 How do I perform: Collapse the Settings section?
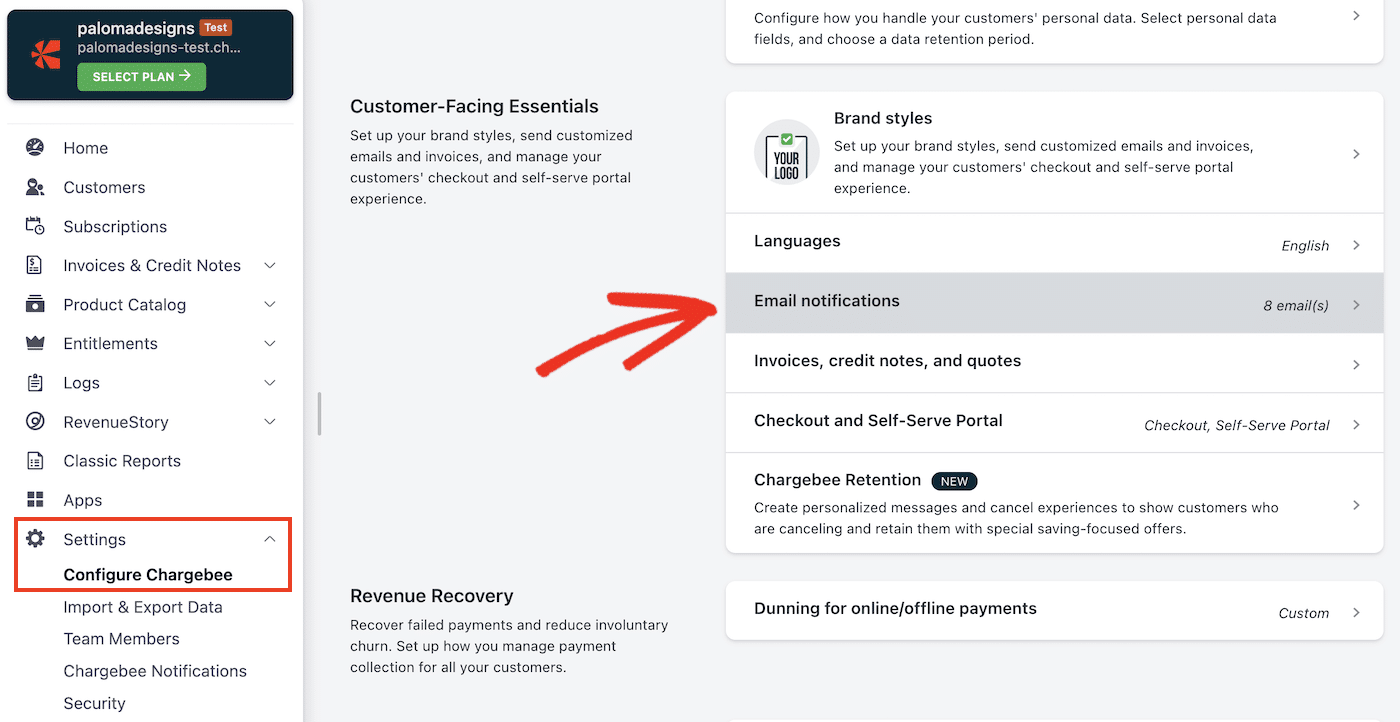269,539
